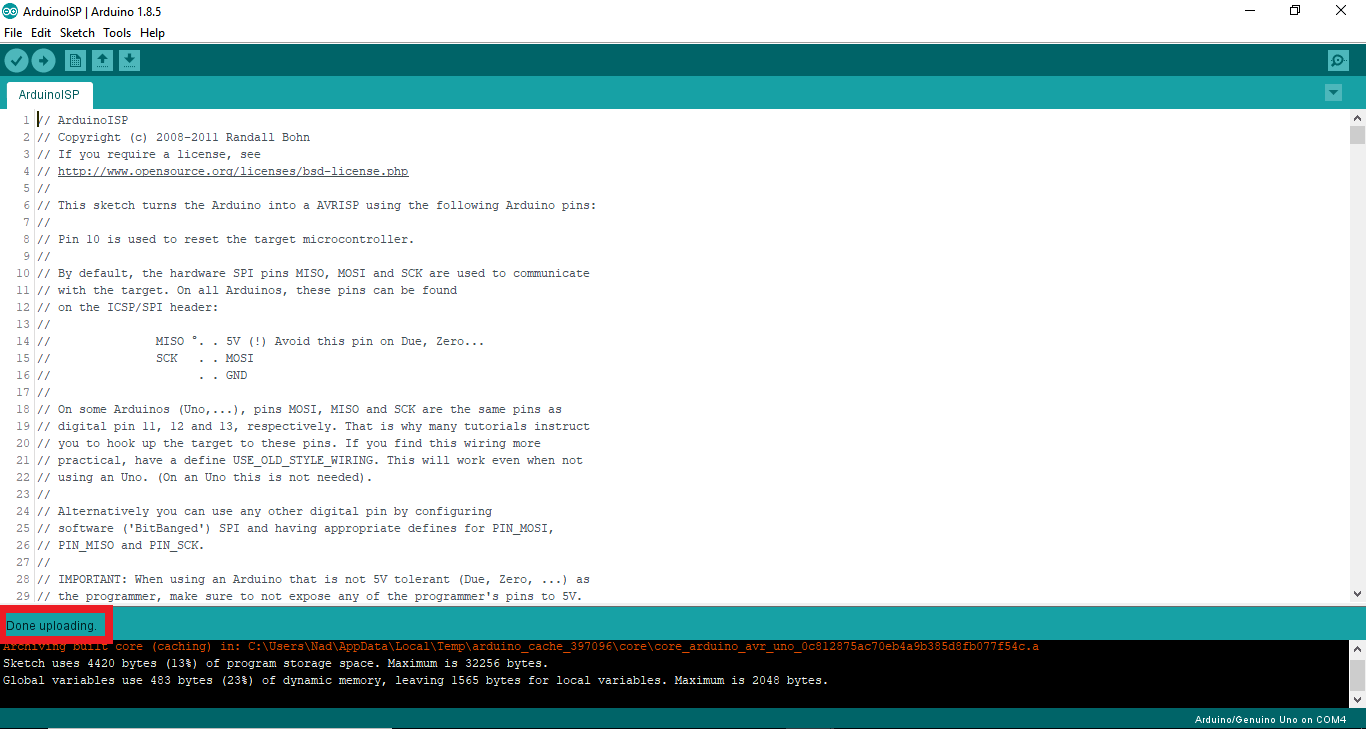Click the 'using an Uno.' comment line
The height and width of the screenshot is (729, 1366).
point(204,477)
